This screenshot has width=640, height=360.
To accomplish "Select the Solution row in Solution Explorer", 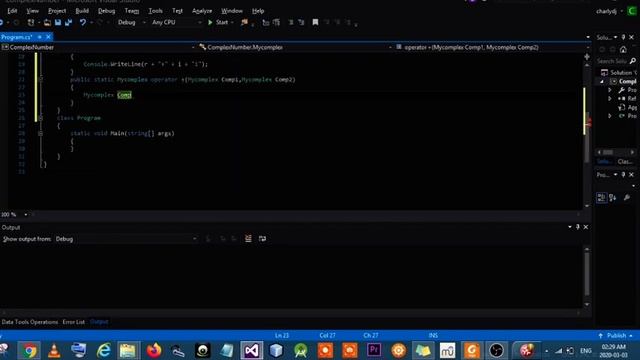I will click(x=618, y=73).
